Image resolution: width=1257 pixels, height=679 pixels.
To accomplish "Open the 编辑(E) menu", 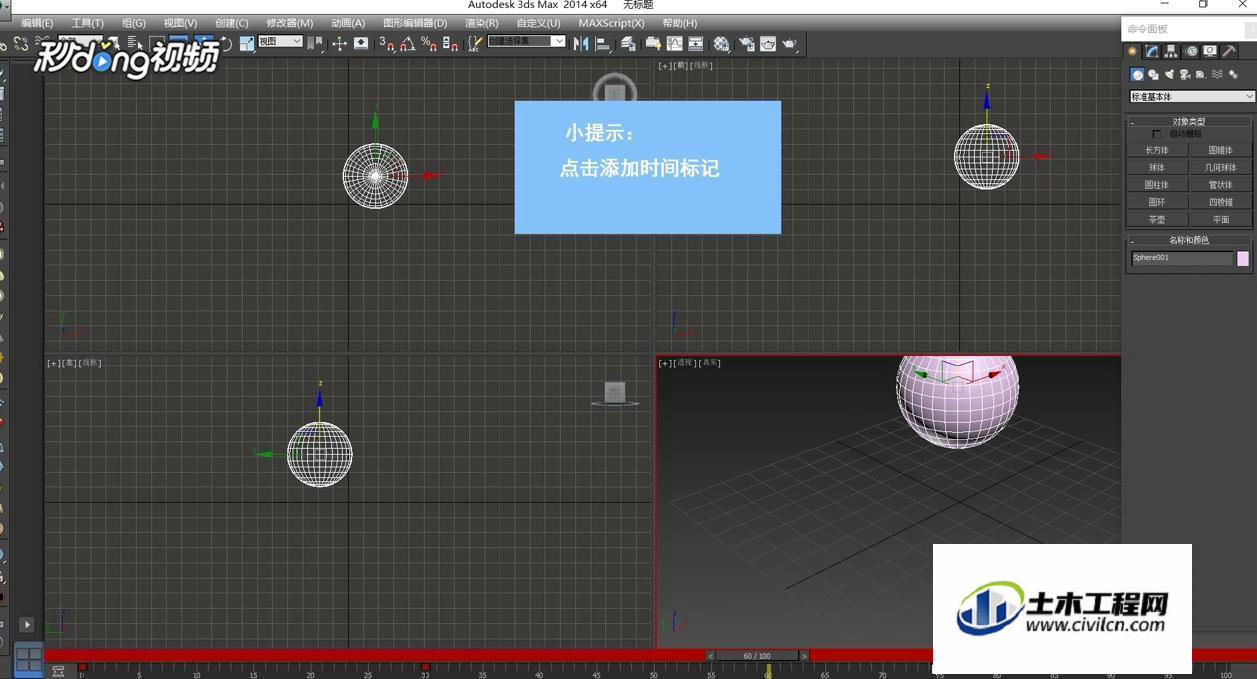I will click(37, 23).
